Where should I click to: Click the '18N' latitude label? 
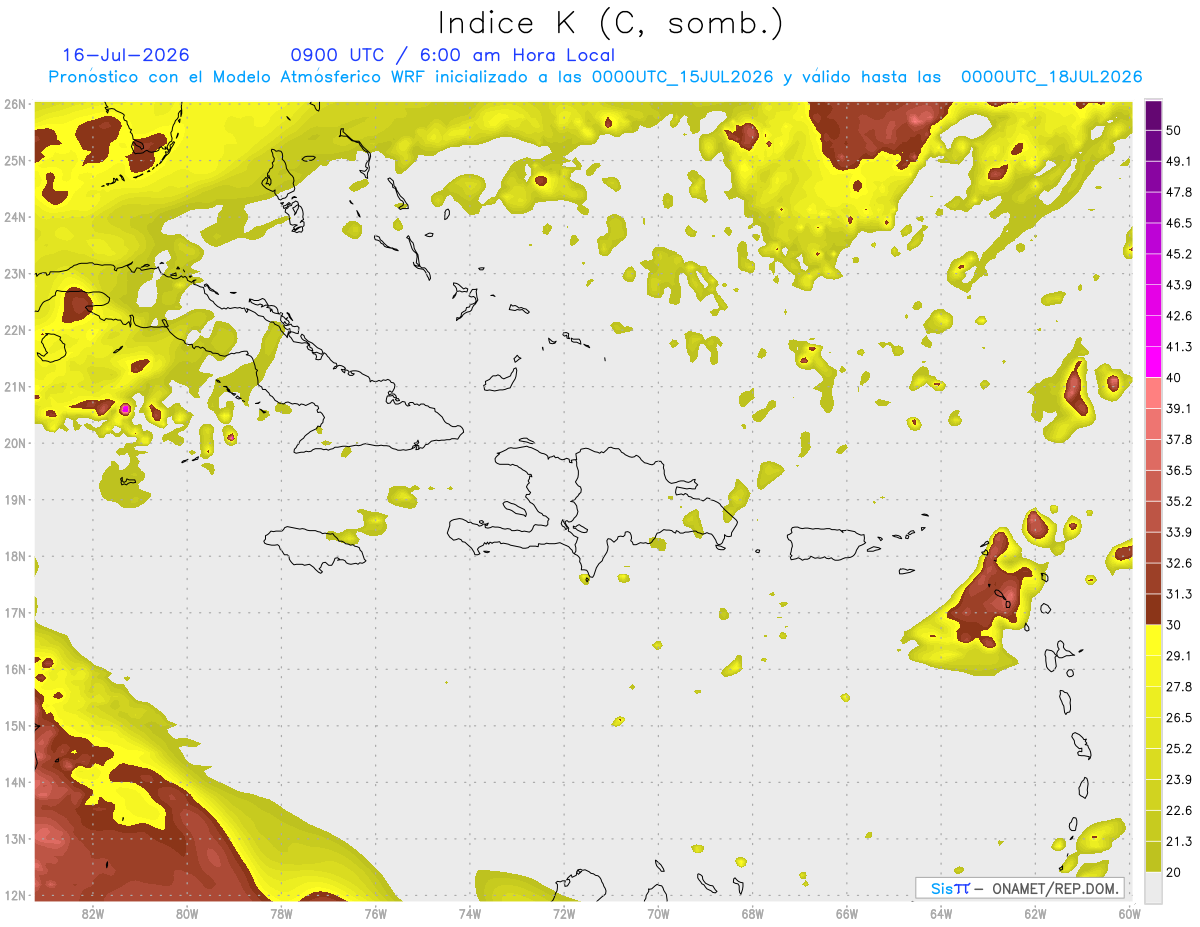tap(14, 556)
